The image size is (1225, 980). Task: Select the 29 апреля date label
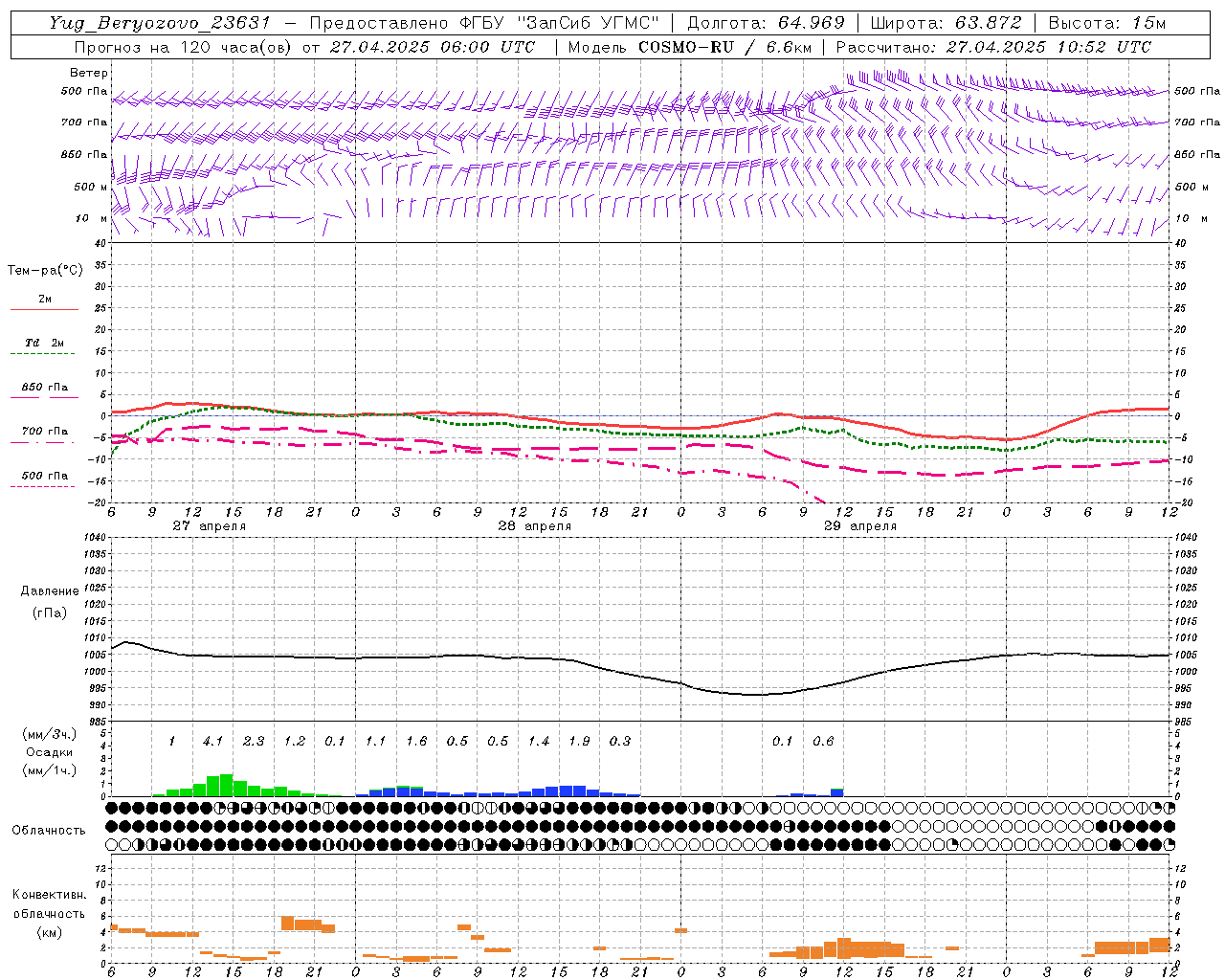(x=859, y=526)
